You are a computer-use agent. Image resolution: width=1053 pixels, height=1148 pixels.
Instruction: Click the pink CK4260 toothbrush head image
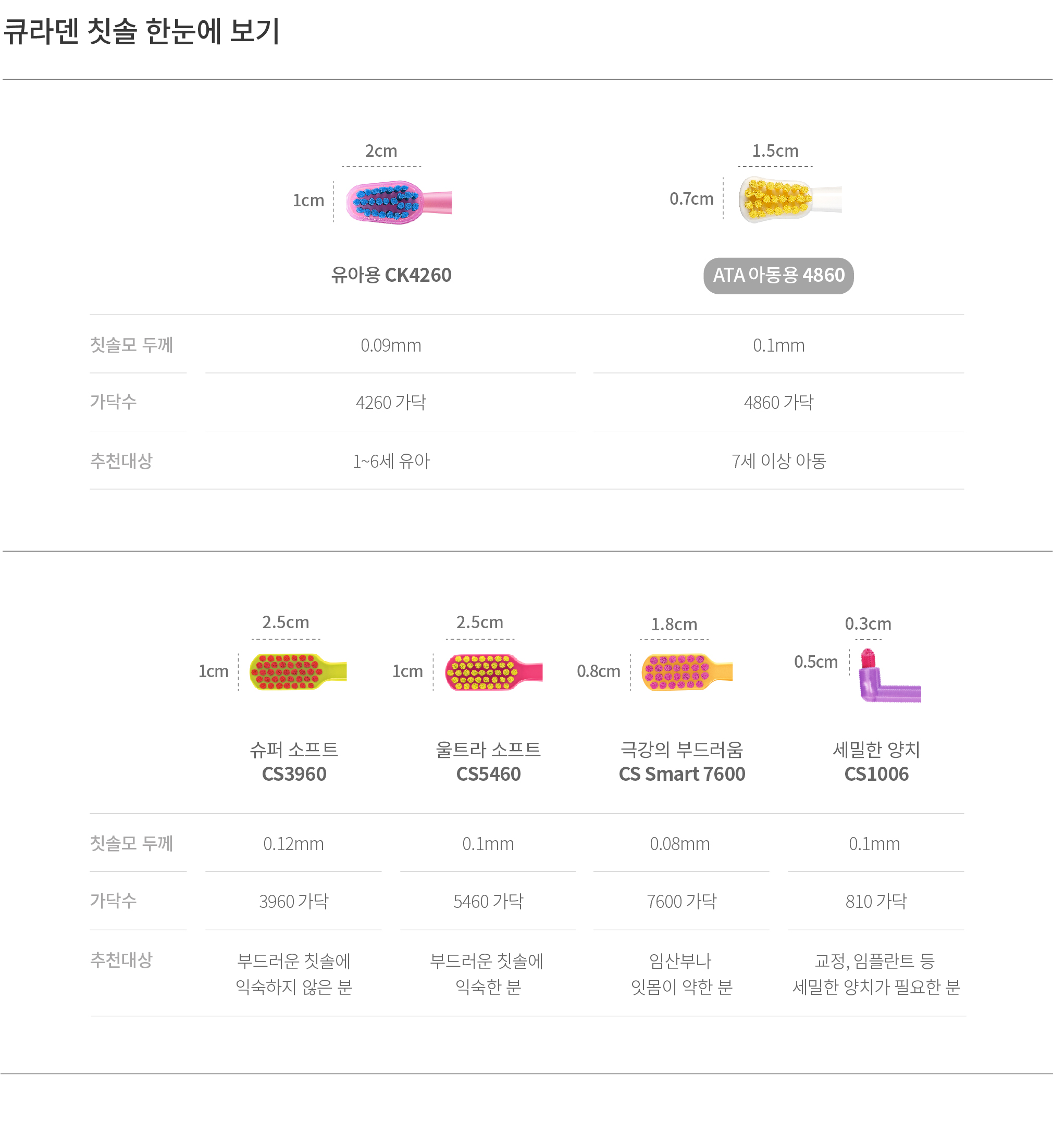click(x=399, y=202)
